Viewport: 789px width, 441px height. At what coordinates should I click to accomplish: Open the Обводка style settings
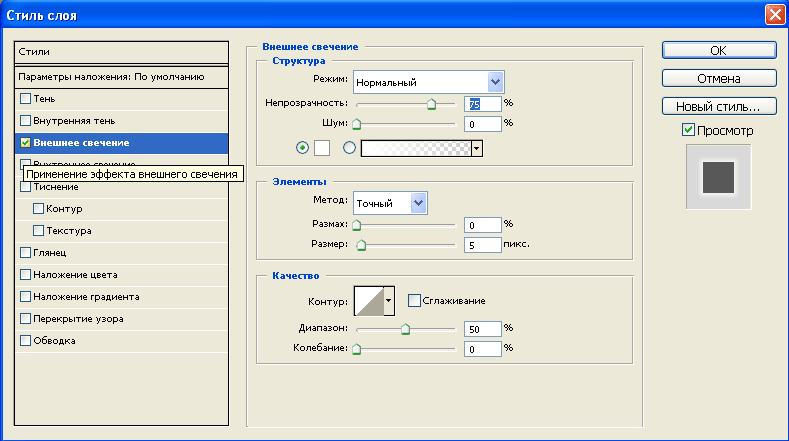pos(55,341)
